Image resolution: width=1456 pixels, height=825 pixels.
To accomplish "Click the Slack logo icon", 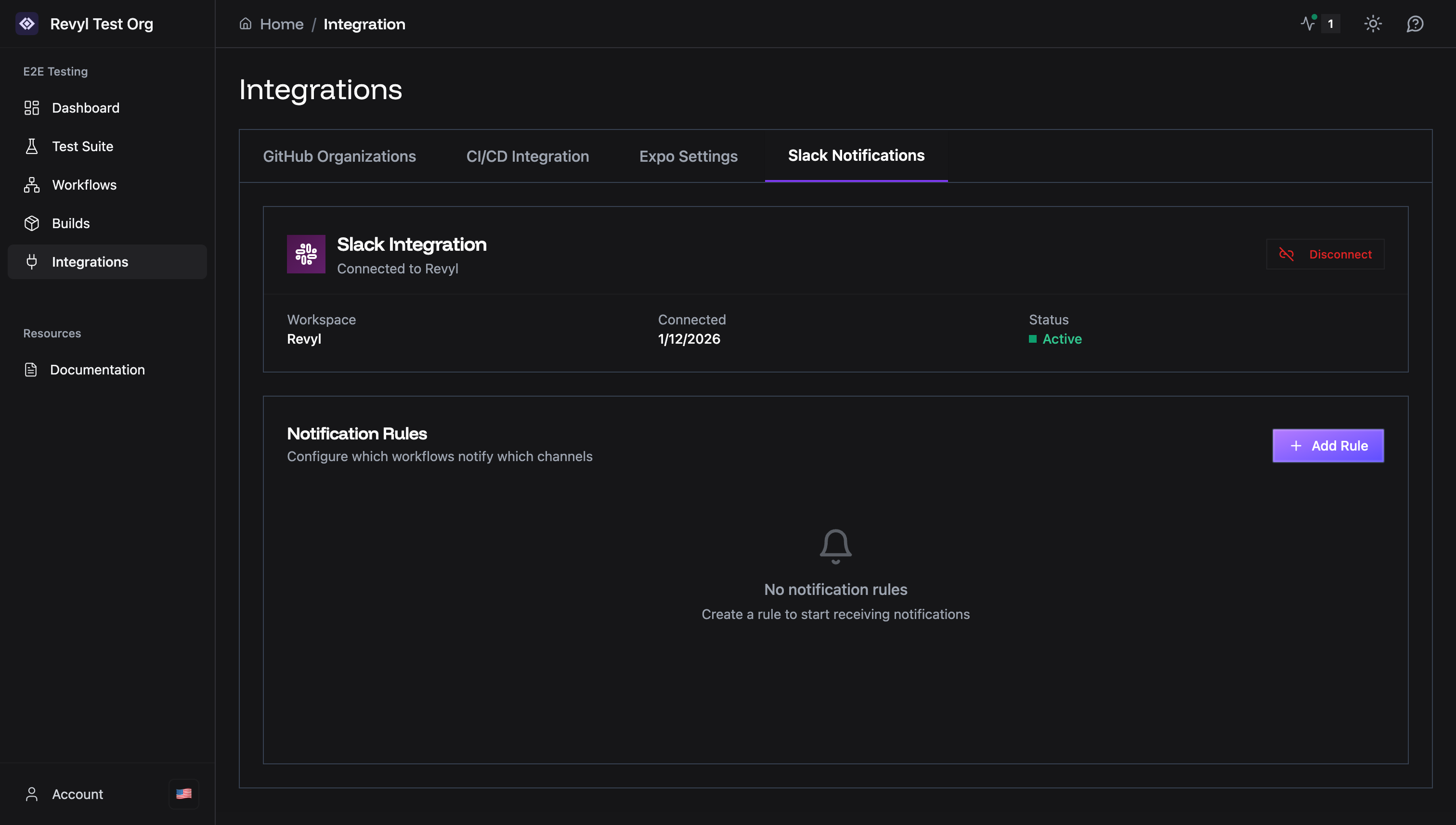I will (x=306, y=254).
